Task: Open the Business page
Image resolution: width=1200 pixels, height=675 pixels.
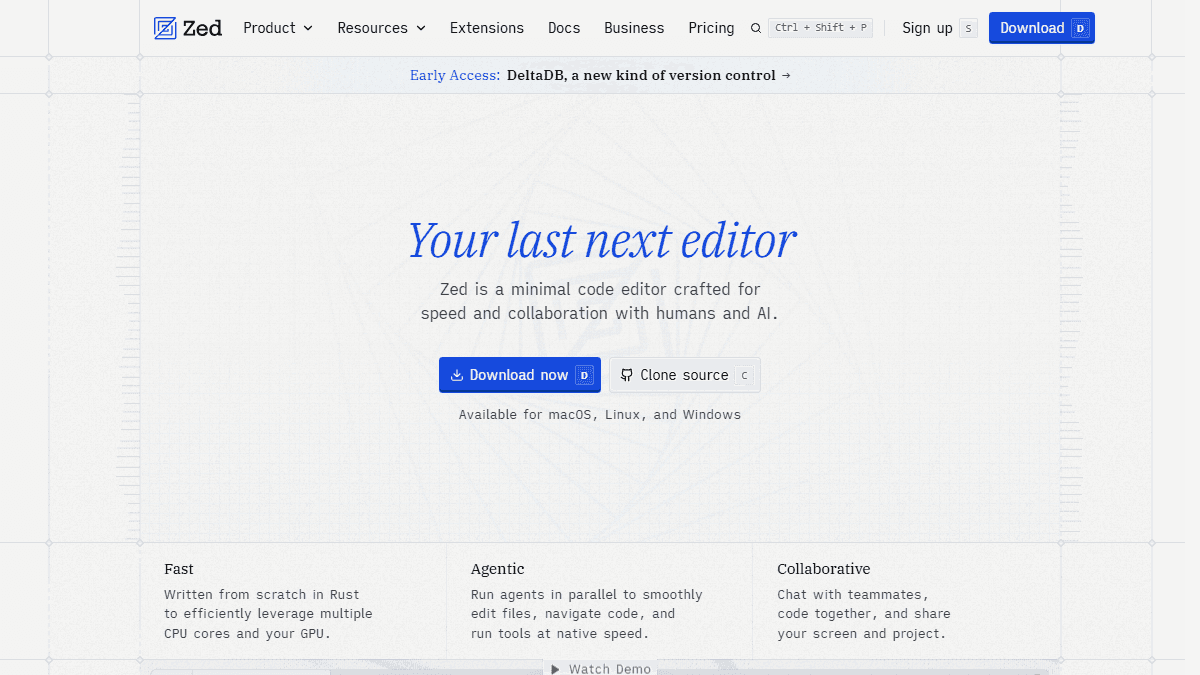Action: click(634, 28)
